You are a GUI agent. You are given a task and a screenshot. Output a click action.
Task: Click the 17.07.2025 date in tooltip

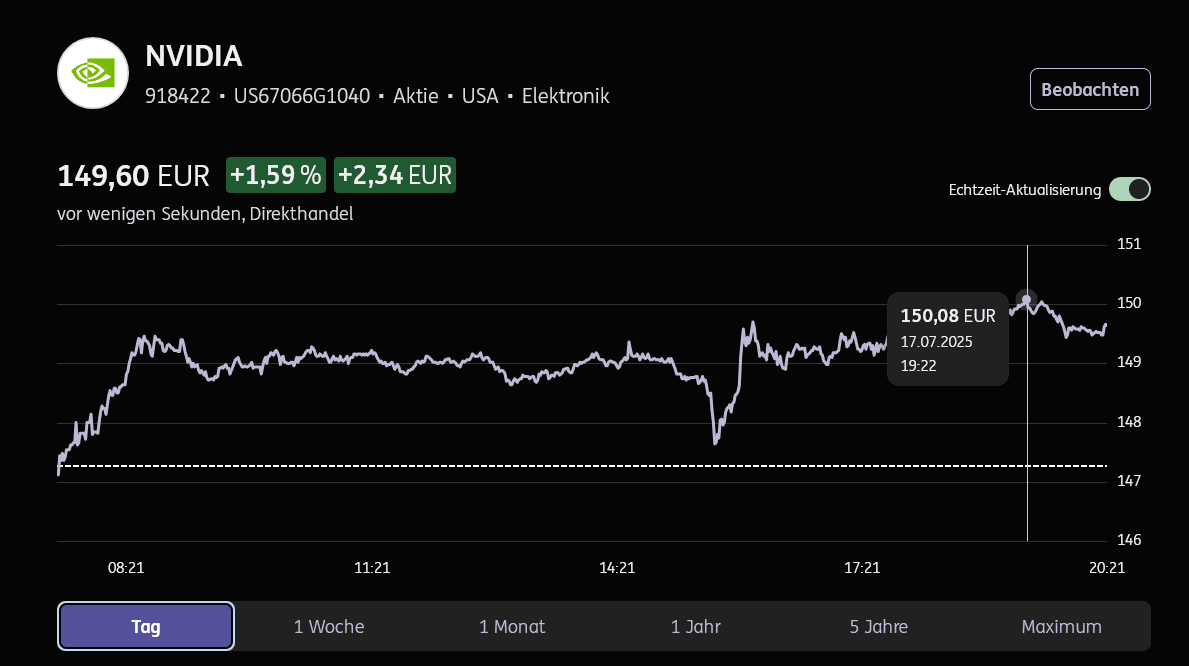click(936, 342)
